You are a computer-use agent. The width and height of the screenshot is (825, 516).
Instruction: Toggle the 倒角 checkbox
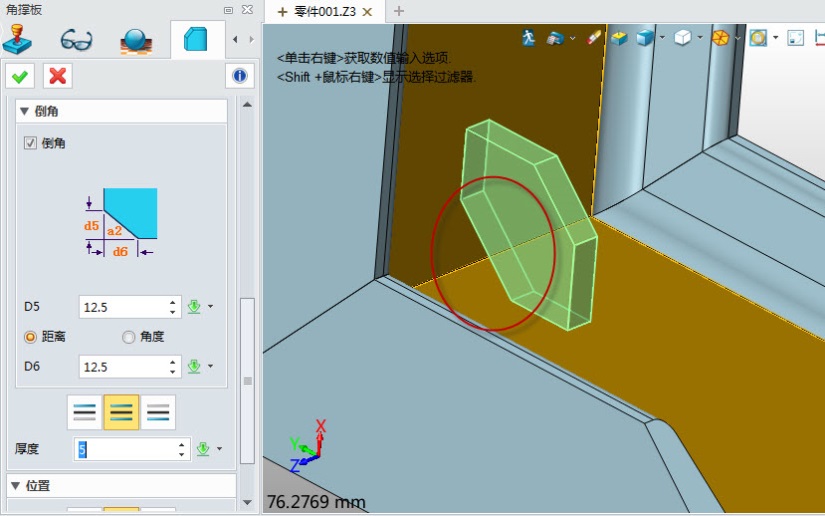(x=30, y=143)
